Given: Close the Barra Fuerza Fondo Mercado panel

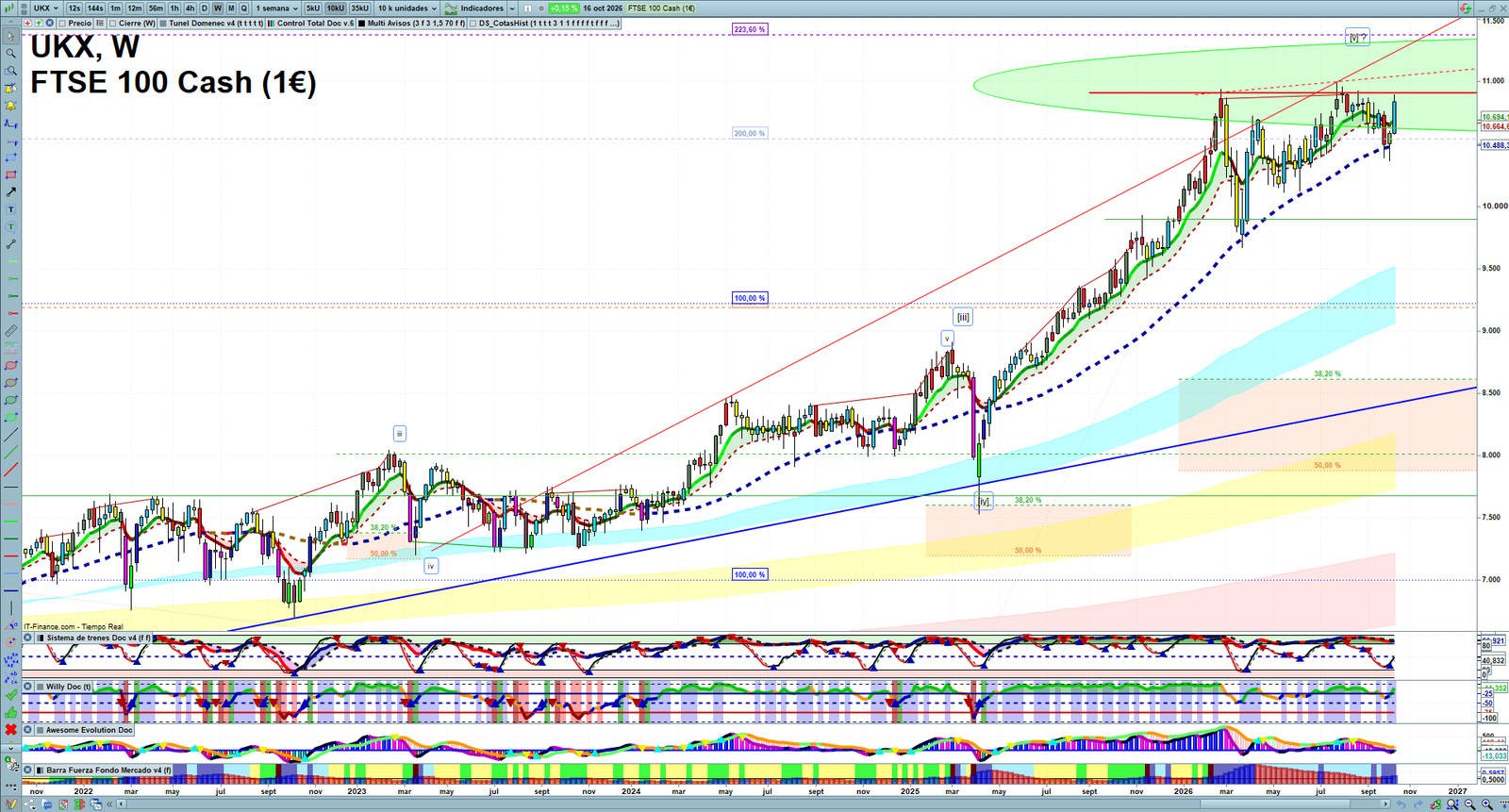Looking at the screenshot, I should coord(28,771).
